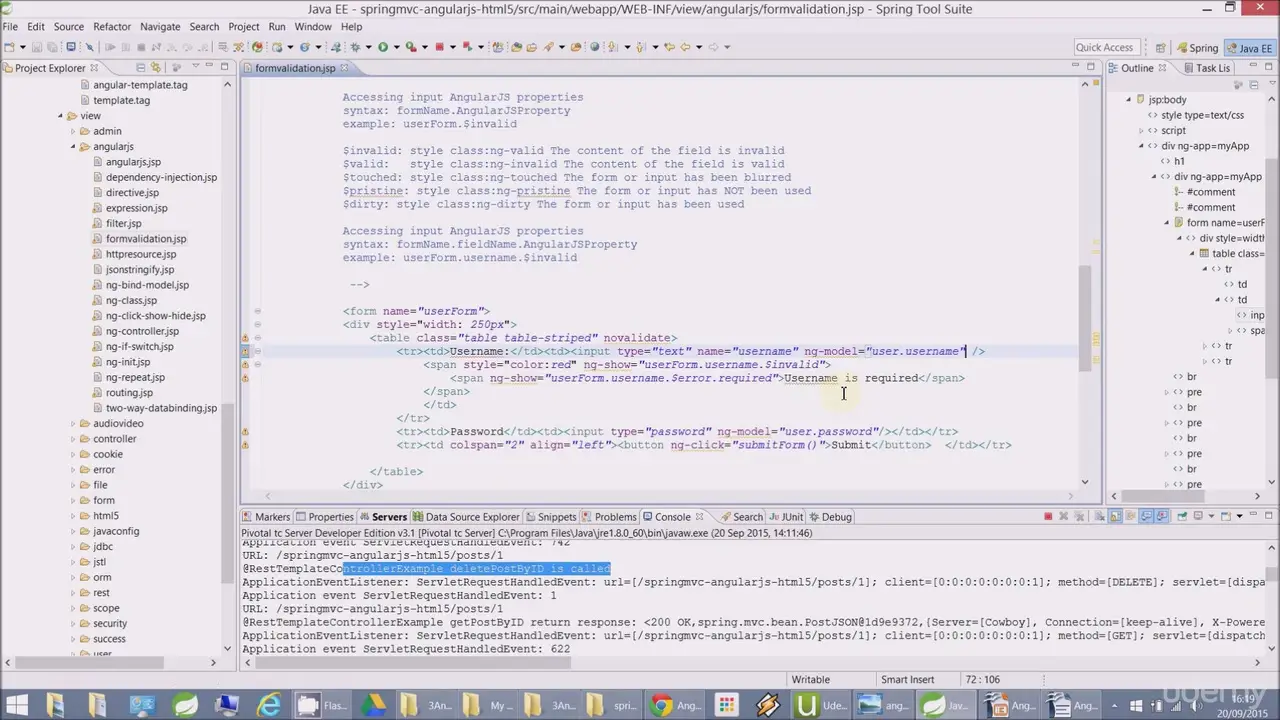Maximize the Console panel
Screen dimensions: 1280x720
[1268, 516]
